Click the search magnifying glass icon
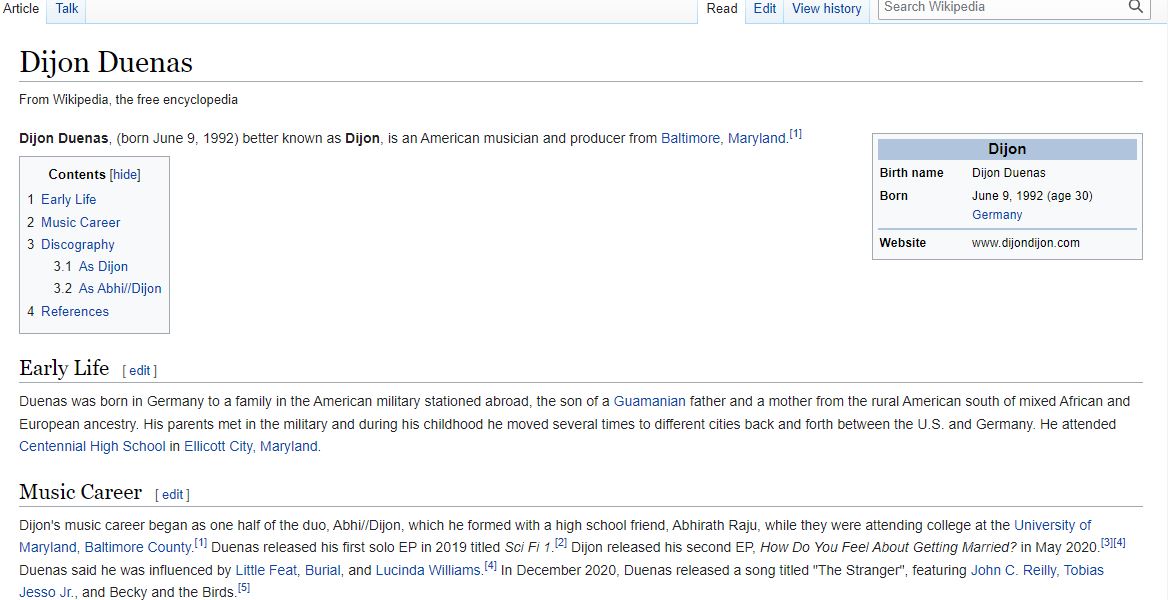The image size is (1168, 600). point(1136,7)
